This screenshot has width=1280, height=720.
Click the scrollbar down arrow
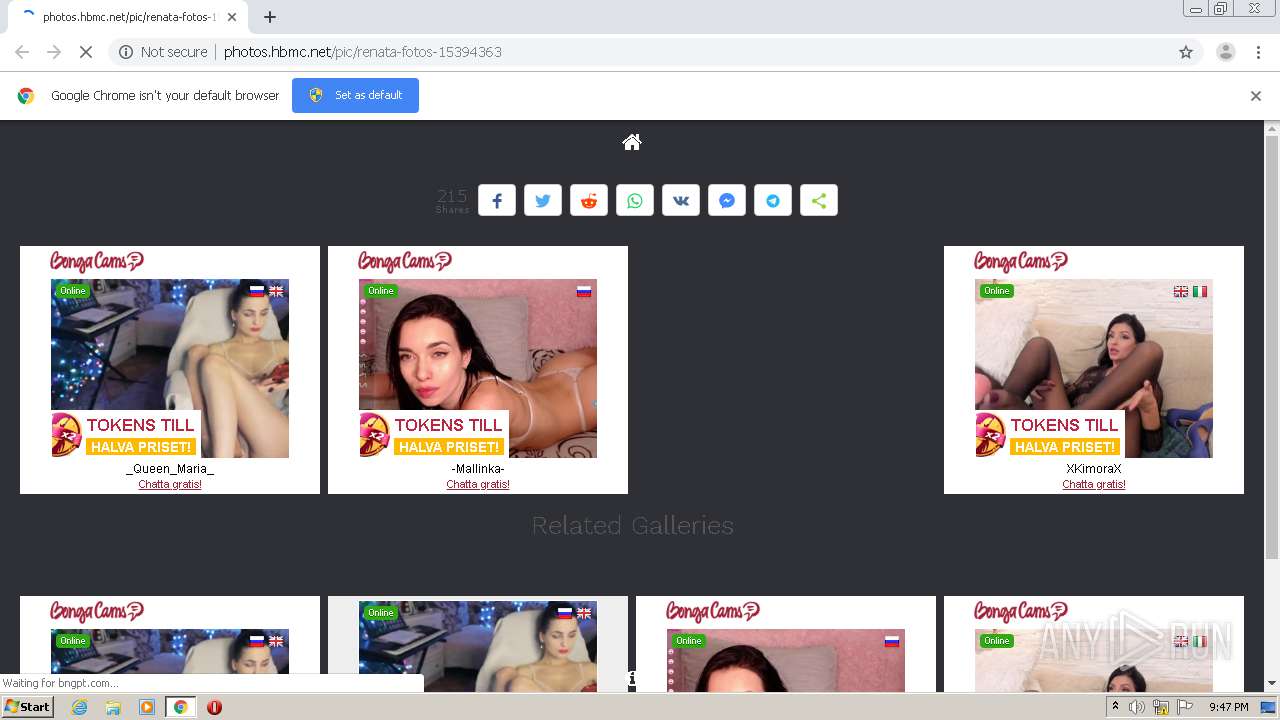pos(1272,684)
